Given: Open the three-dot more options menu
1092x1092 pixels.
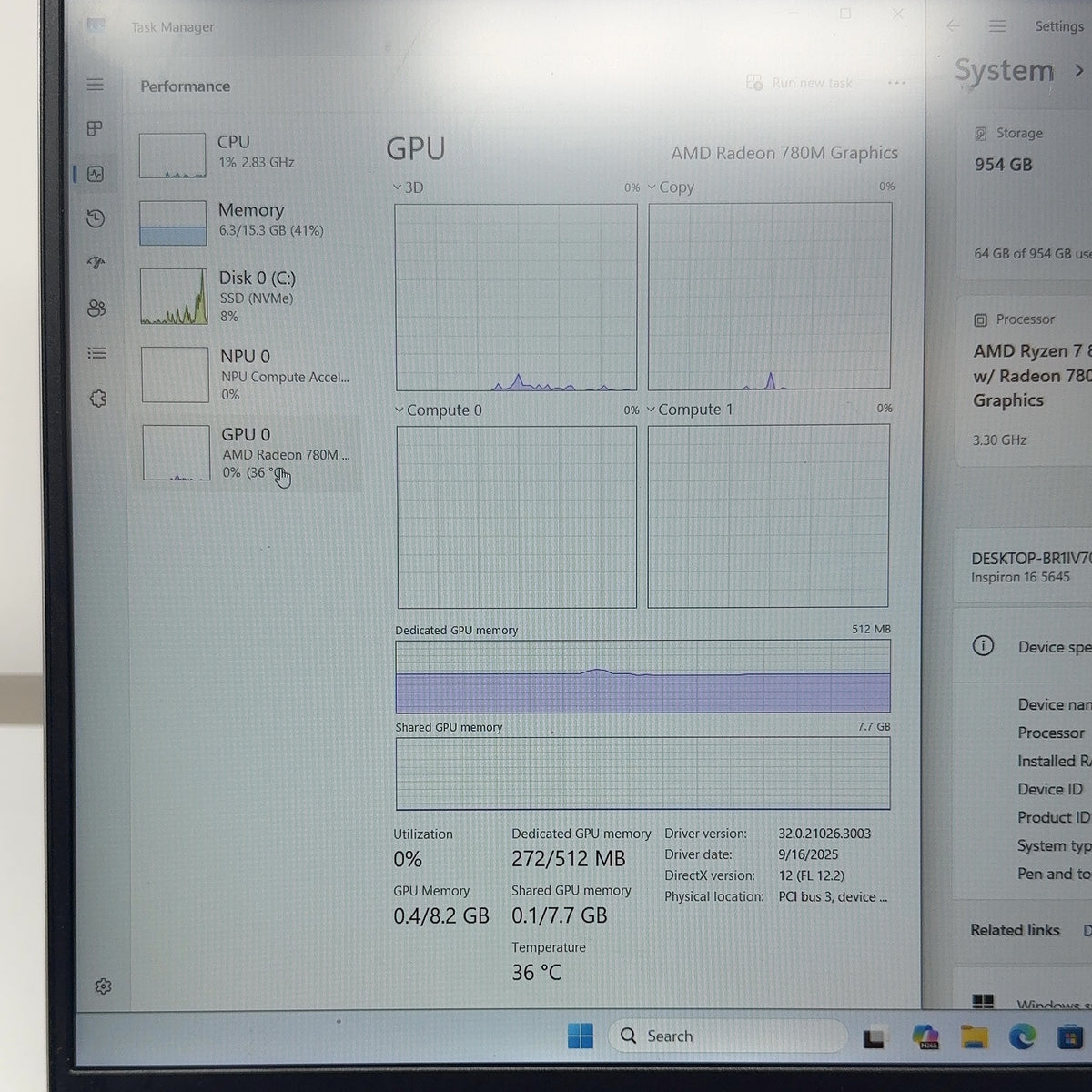Looking at the screenshot, I should tap(896, 83).
